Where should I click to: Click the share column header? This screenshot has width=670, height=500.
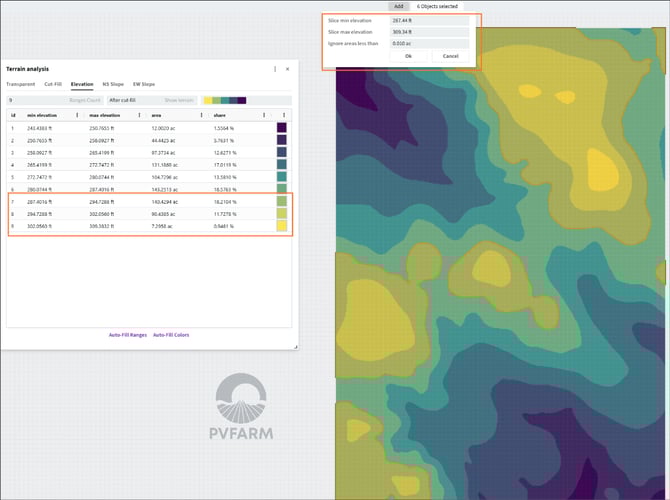220,115
